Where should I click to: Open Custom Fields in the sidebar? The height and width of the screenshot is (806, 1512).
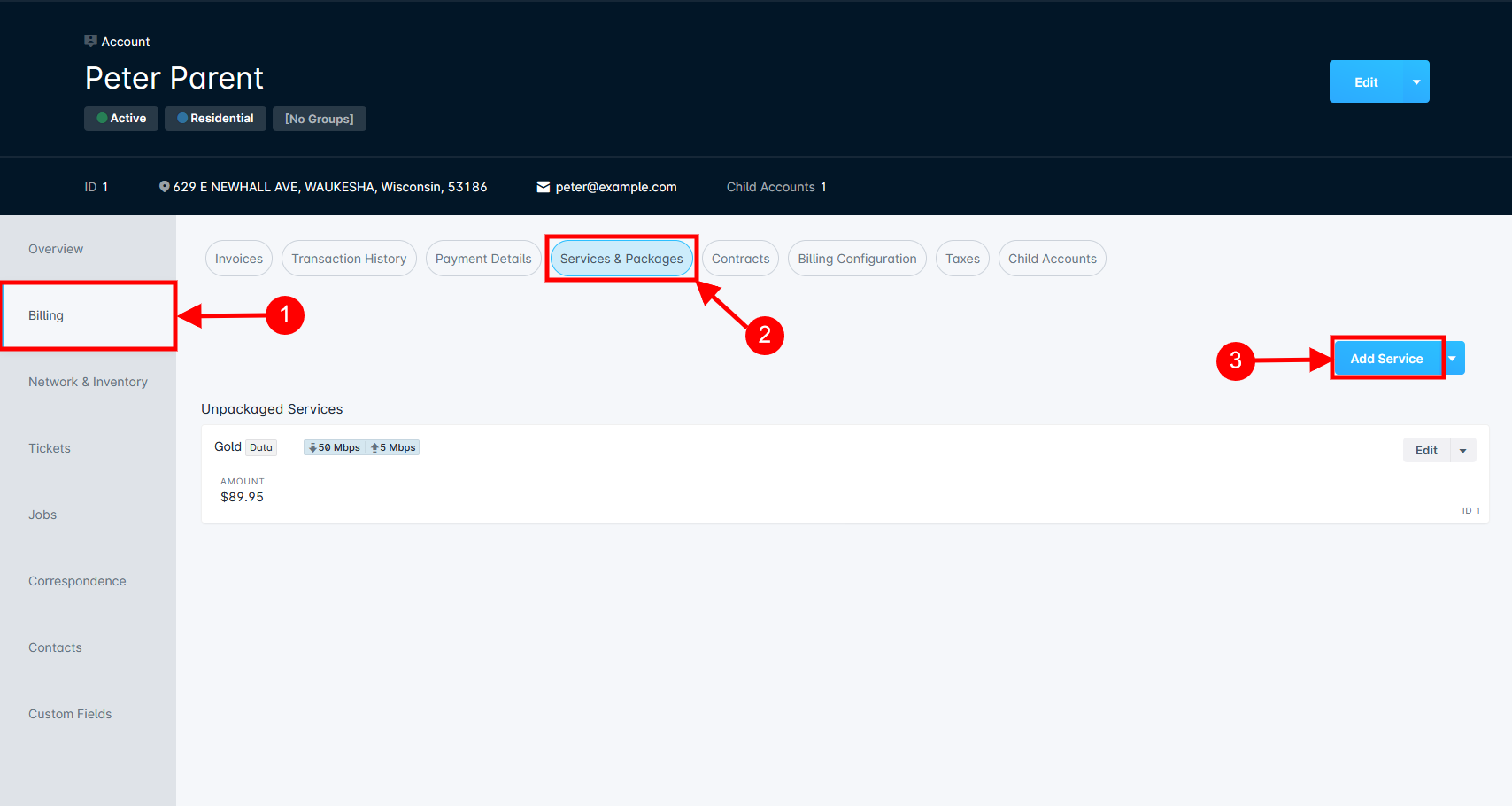(88, 714)
